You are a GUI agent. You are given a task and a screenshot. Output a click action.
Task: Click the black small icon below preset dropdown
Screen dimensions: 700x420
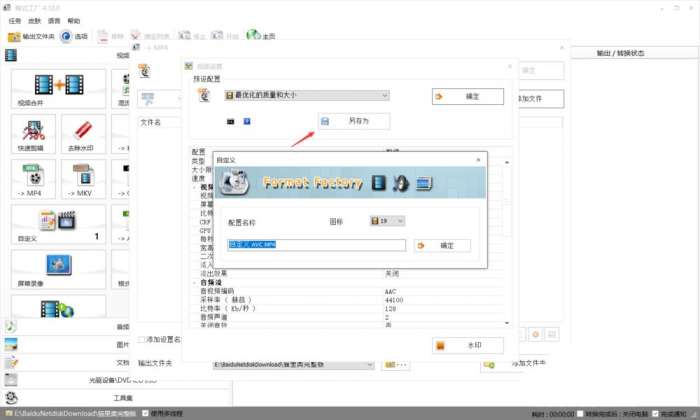[x=230, y=121]
